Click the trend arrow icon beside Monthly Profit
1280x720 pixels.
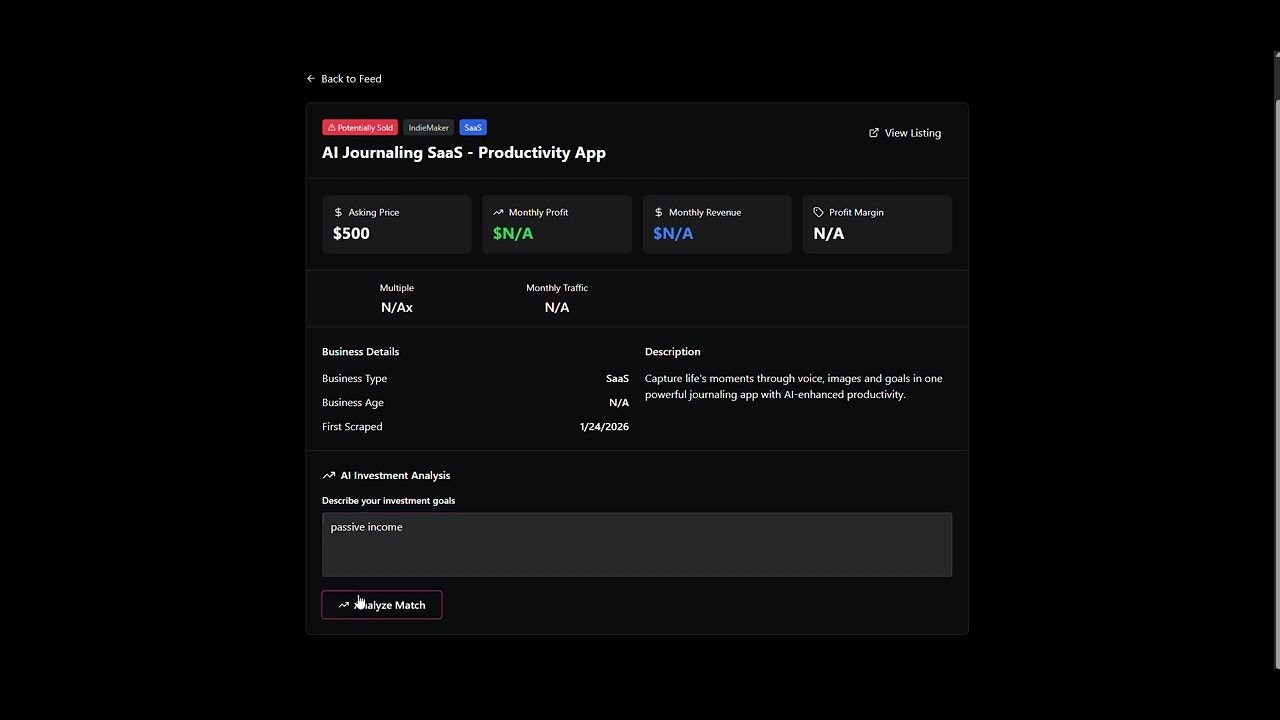(x=498, y=212)
